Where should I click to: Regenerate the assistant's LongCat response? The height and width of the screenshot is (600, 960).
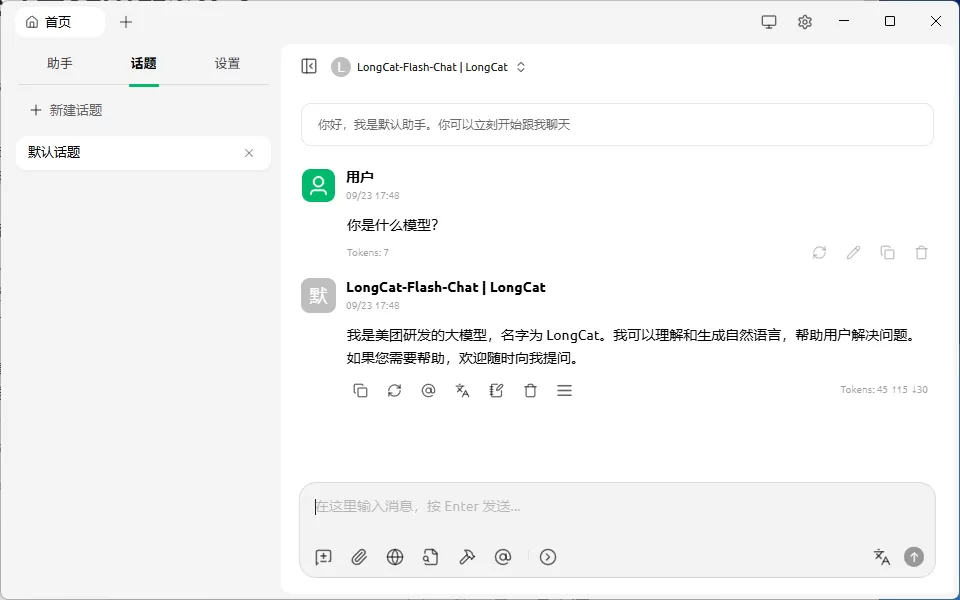coord(394,391)
